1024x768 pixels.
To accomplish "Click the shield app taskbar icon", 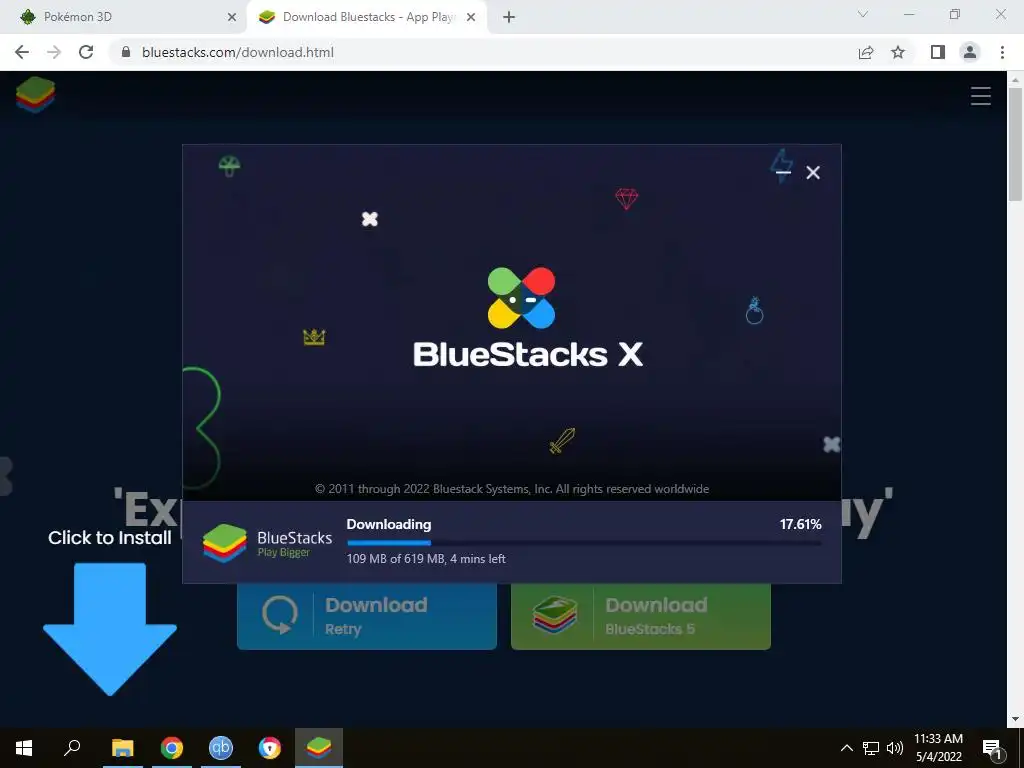I will pyautogui.click(x=270, y=748).
